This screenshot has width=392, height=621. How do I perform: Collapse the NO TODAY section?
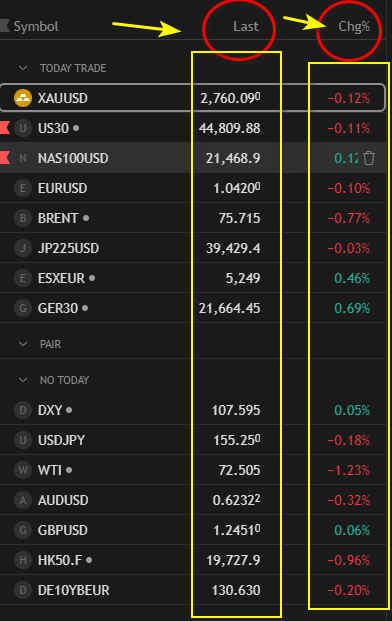pos(23,380)
